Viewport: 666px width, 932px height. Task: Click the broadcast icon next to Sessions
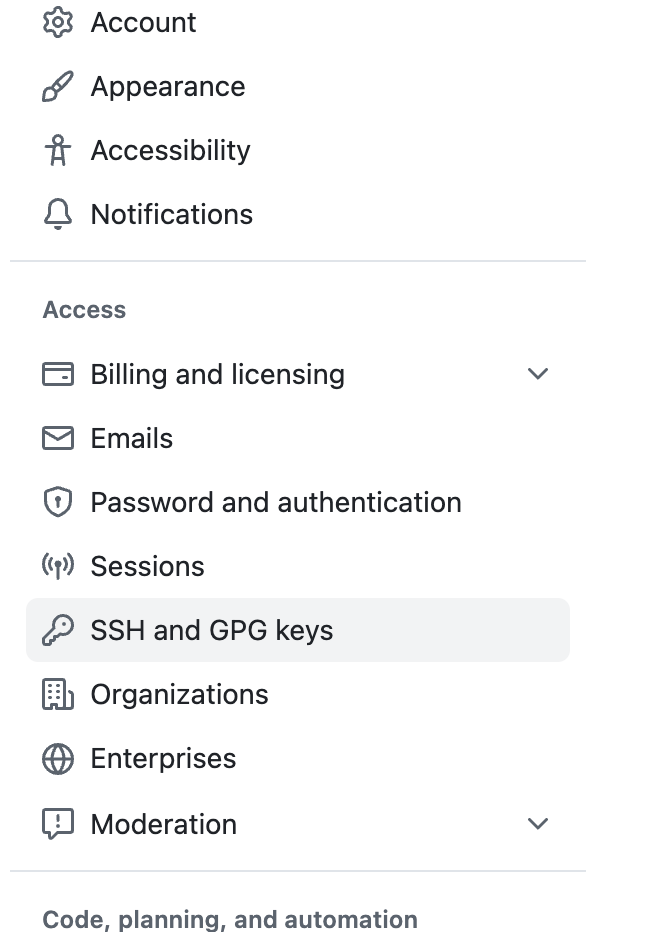click(58, 567)
